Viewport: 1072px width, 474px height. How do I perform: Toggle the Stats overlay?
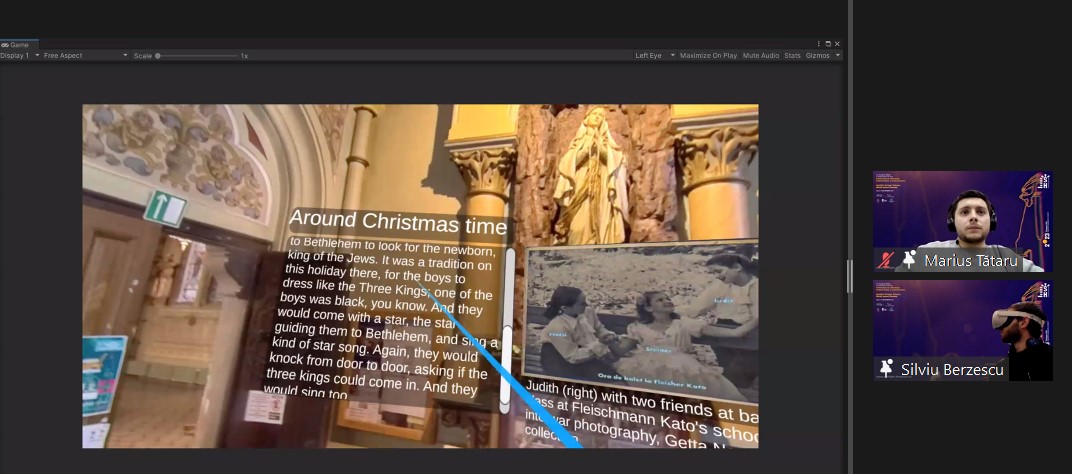tap(792, 56)
